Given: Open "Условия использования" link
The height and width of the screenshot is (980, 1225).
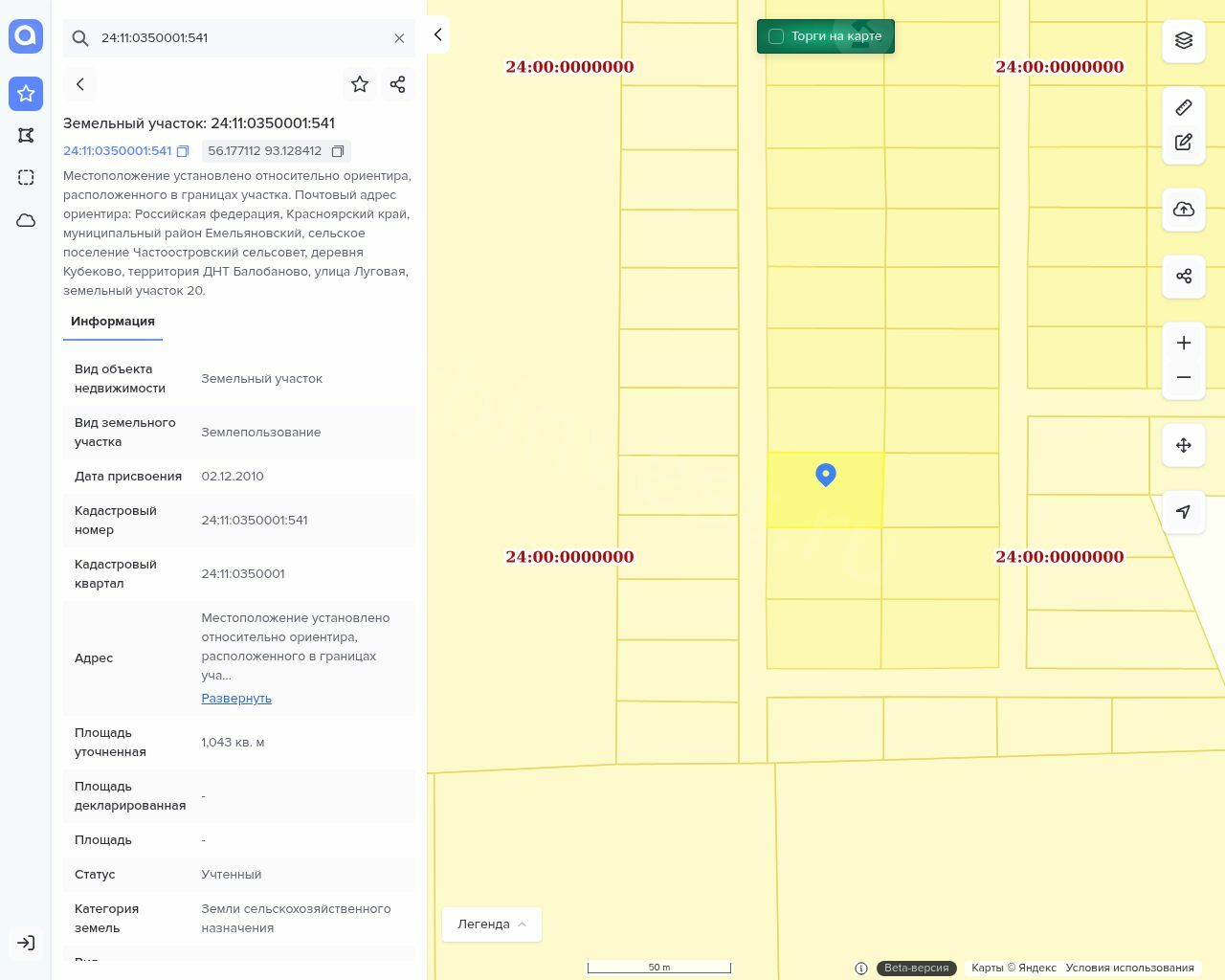Looking at the screenshot, I should point(1129,968).
